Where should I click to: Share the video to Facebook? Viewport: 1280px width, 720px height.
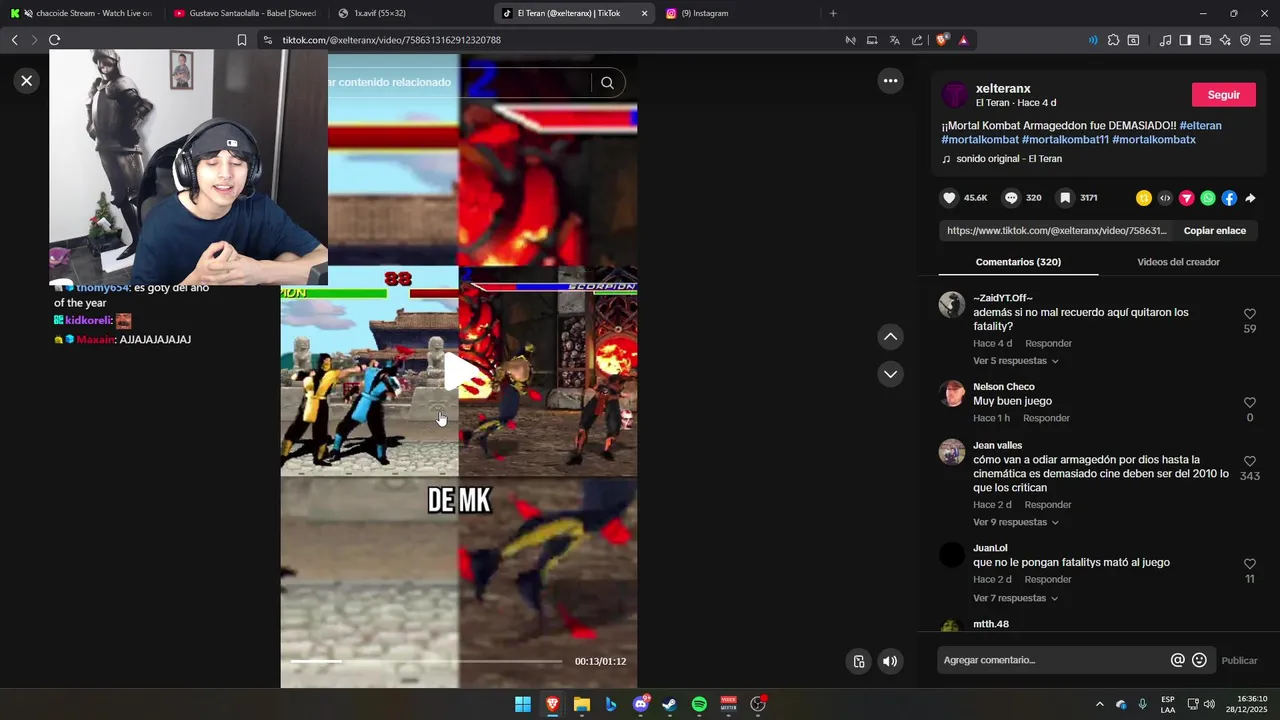pos(1229,198)
